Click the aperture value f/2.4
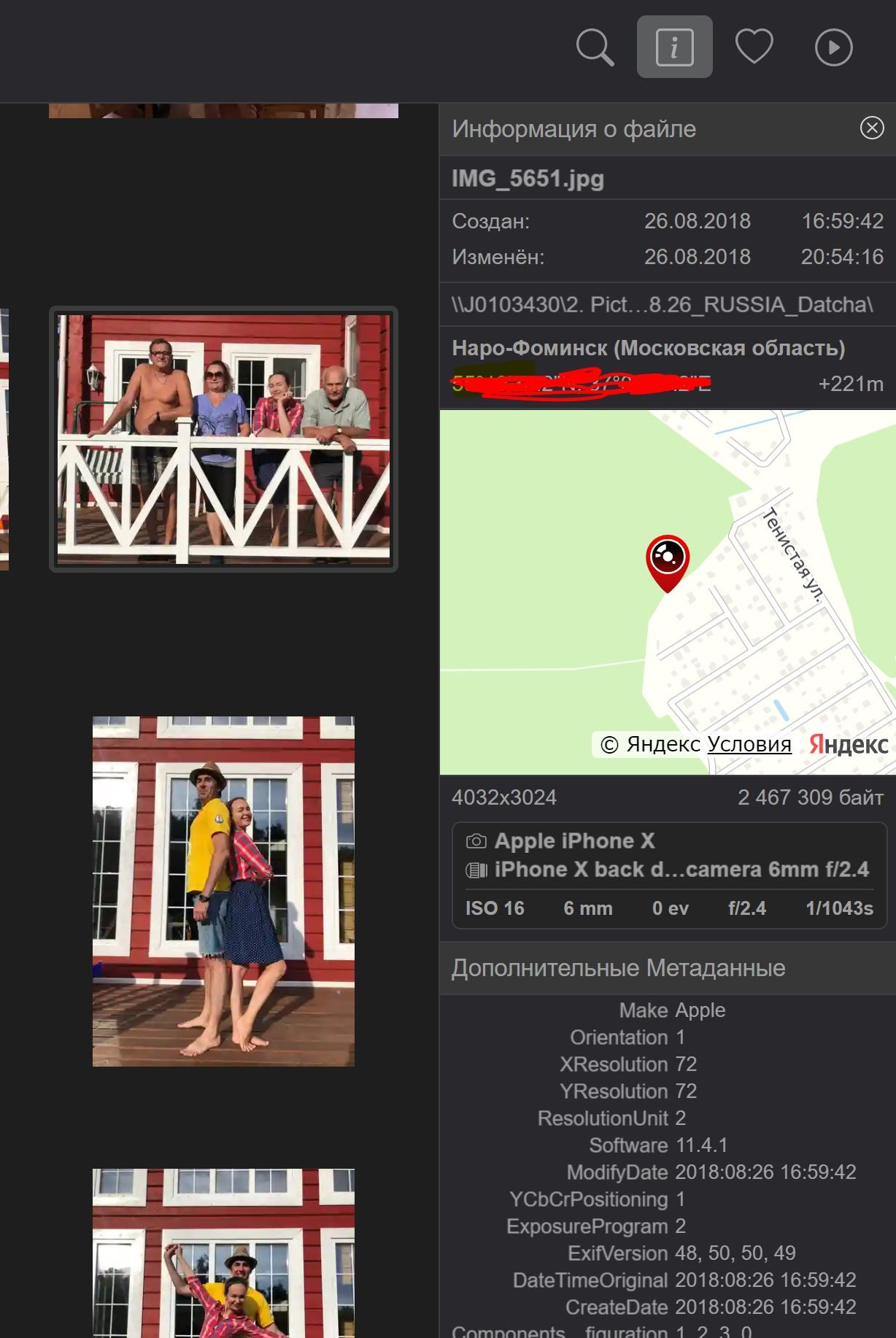Screen dimensions: 896x1338 coord(747,908)
